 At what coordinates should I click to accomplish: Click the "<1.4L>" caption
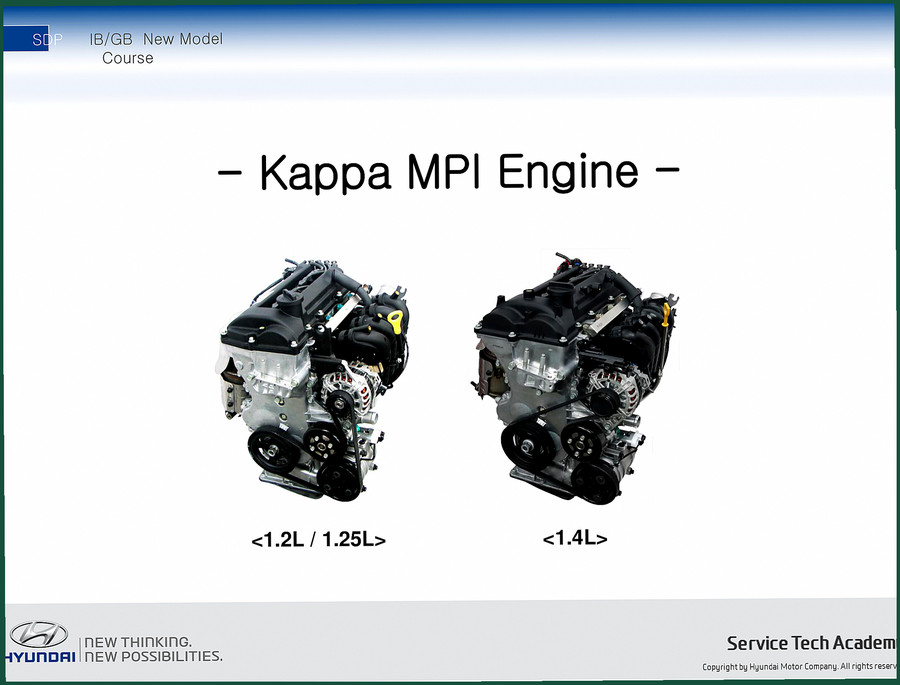point(575,538)
